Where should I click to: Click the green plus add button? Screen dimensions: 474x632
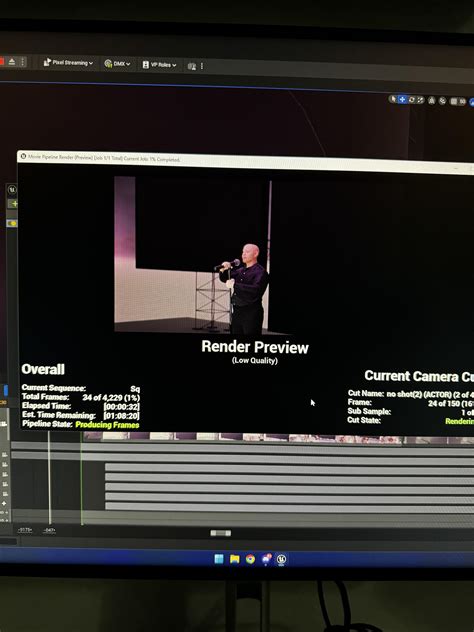click(x=14, y=204)
